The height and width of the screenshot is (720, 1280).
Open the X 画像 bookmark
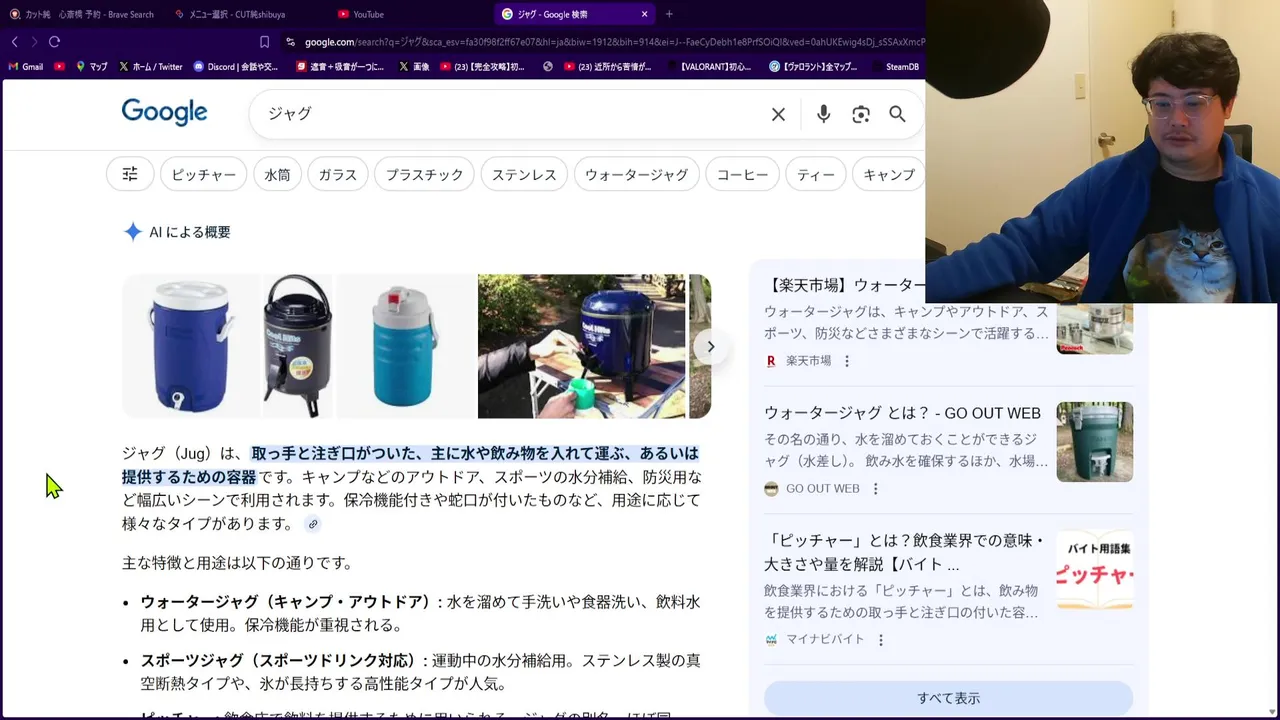pos(414,67)
